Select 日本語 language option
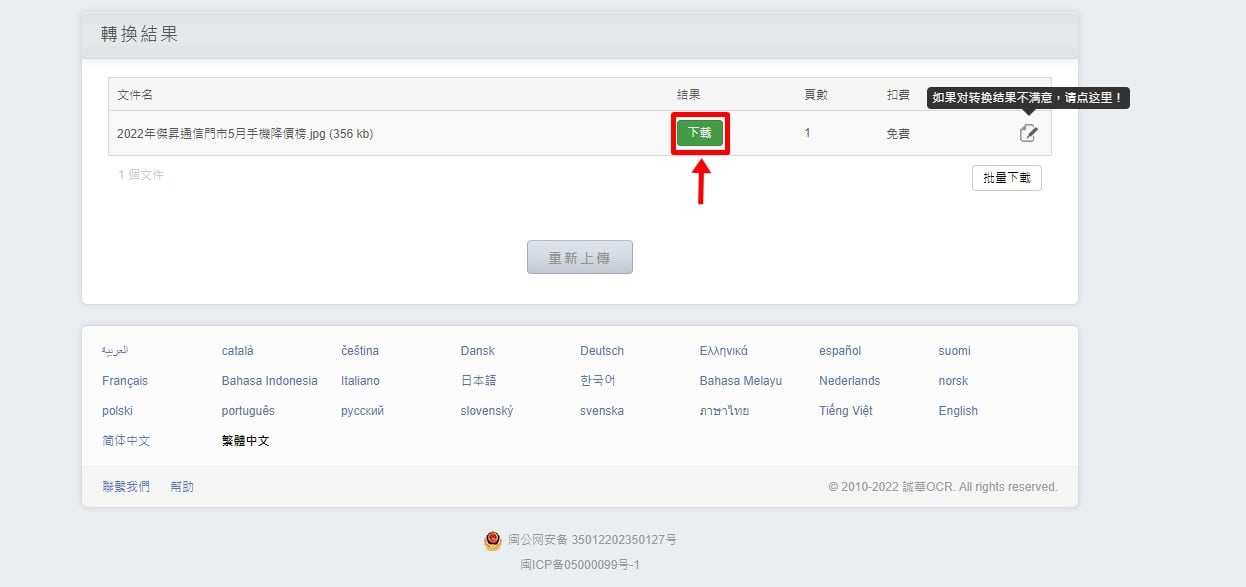Viewport: 1246px width, 587px height. pos(478,381)
